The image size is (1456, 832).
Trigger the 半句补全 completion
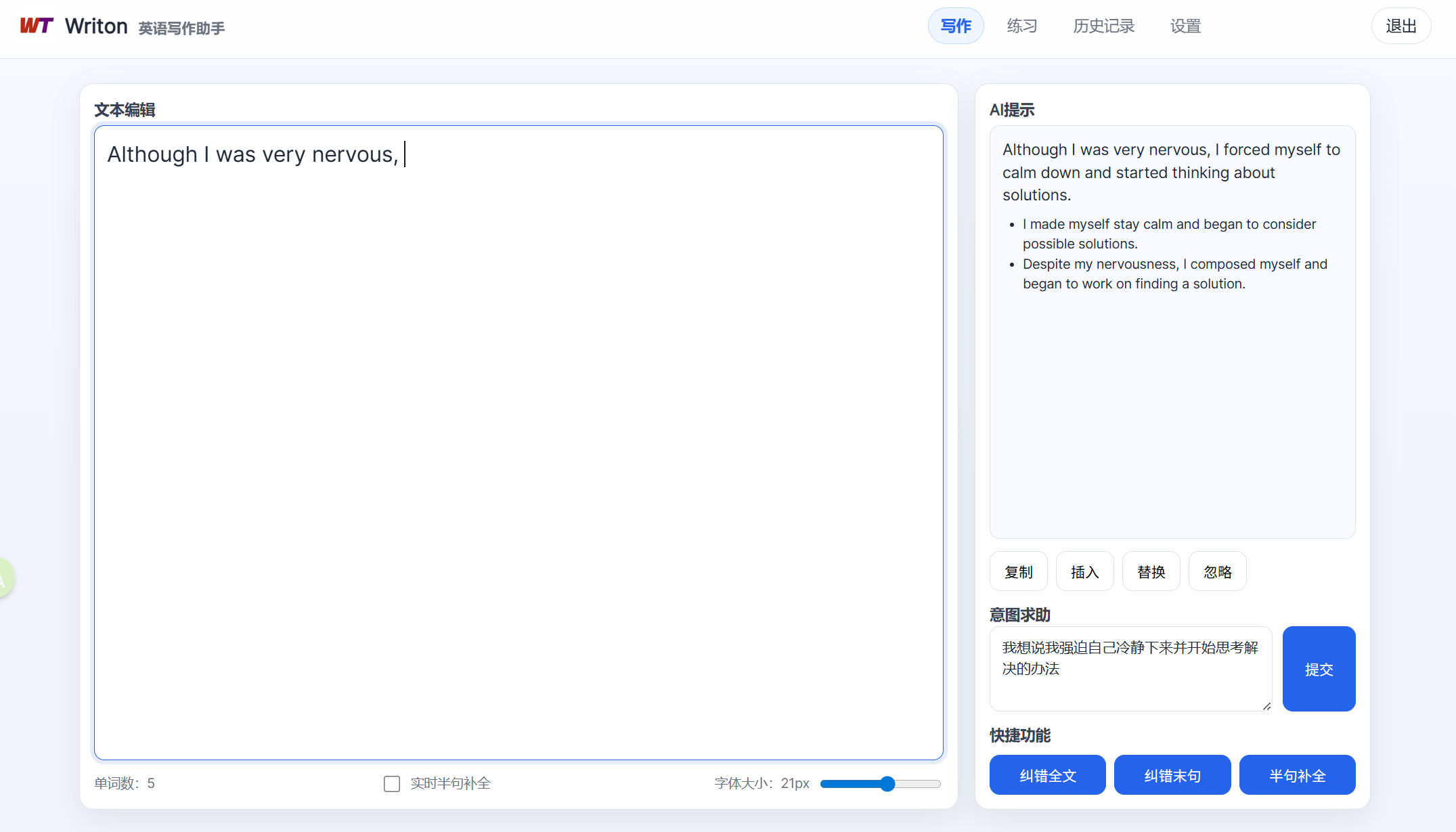click(x=1297, y=775)
